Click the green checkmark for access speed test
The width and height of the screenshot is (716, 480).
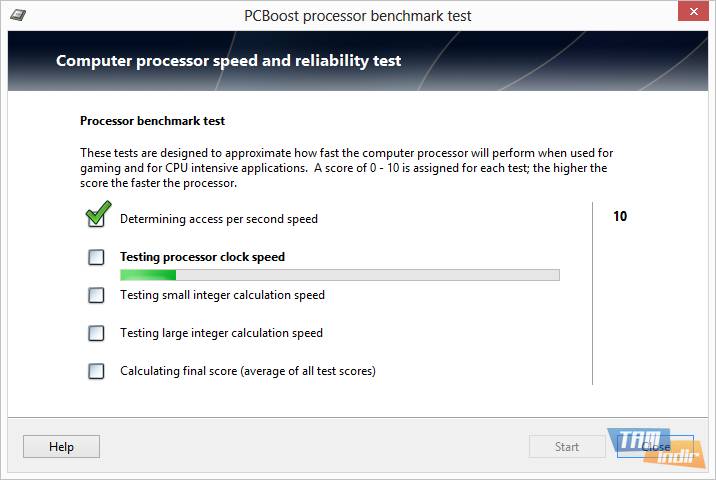[x=97, y=215]
